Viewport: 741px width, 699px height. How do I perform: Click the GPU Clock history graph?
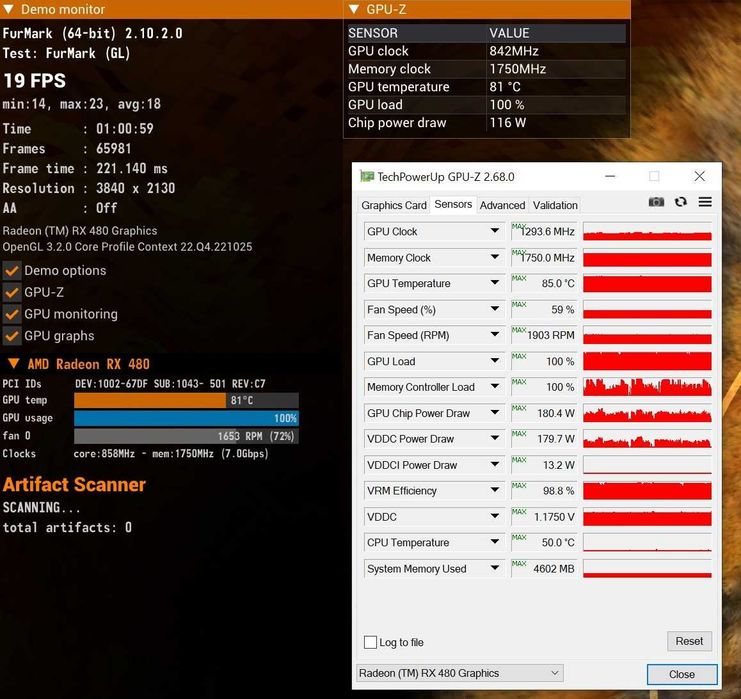click(x=647, y=232)
